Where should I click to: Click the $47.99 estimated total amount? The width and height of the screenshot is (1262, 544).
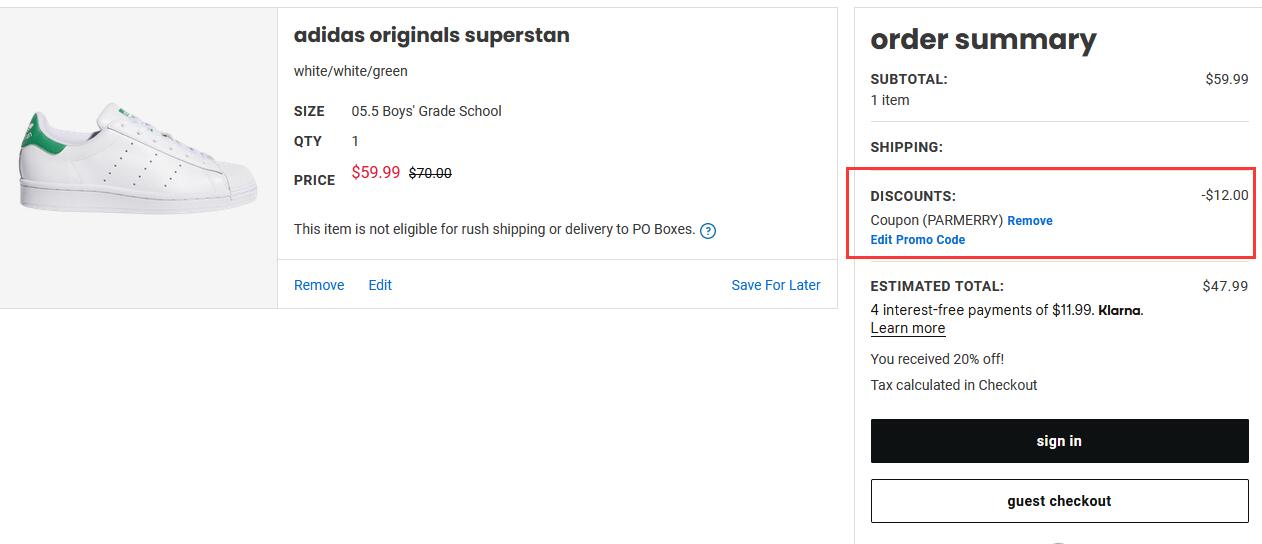coord(1225,286)
